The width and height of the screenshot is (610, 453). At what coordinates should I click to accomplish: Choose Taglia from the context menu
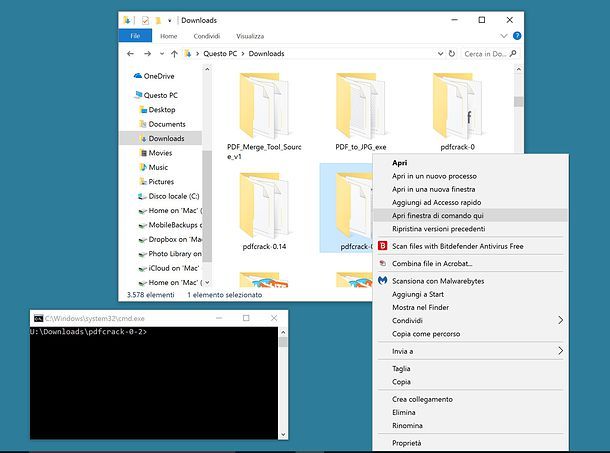pyautogui.click(x=401, y=369)
